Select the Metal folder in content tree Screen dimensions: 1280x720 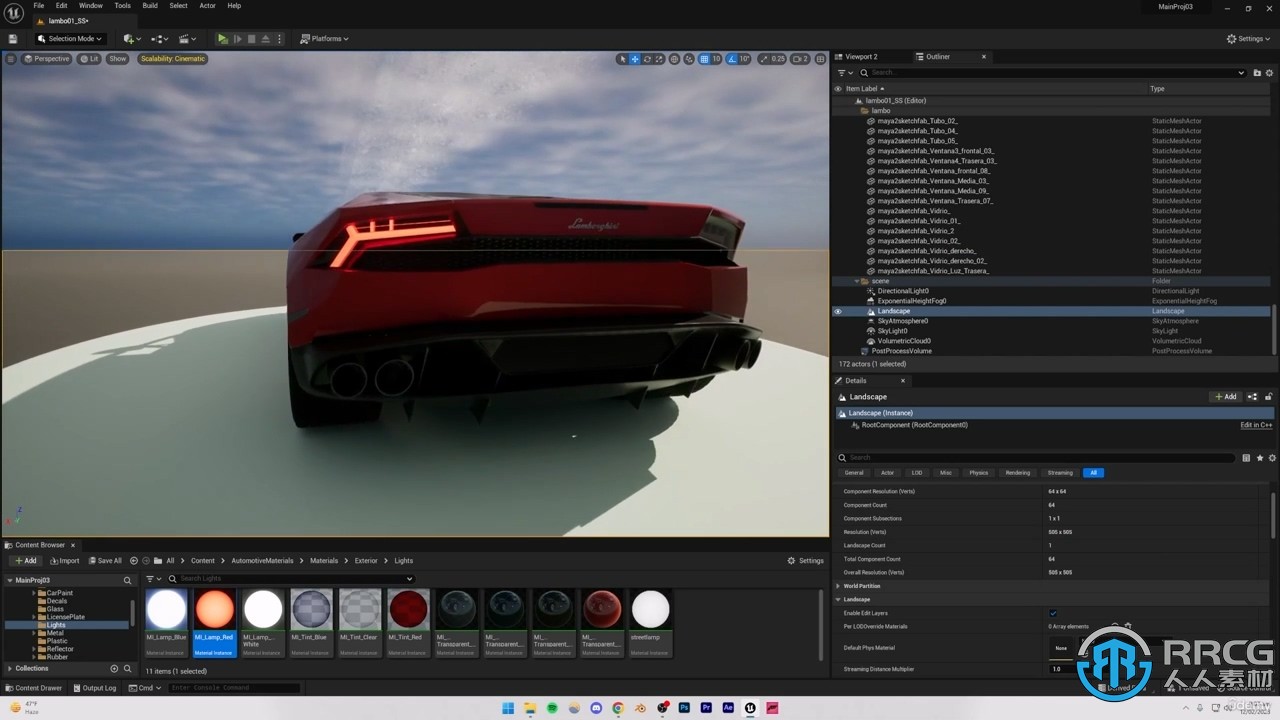(55, 633)
